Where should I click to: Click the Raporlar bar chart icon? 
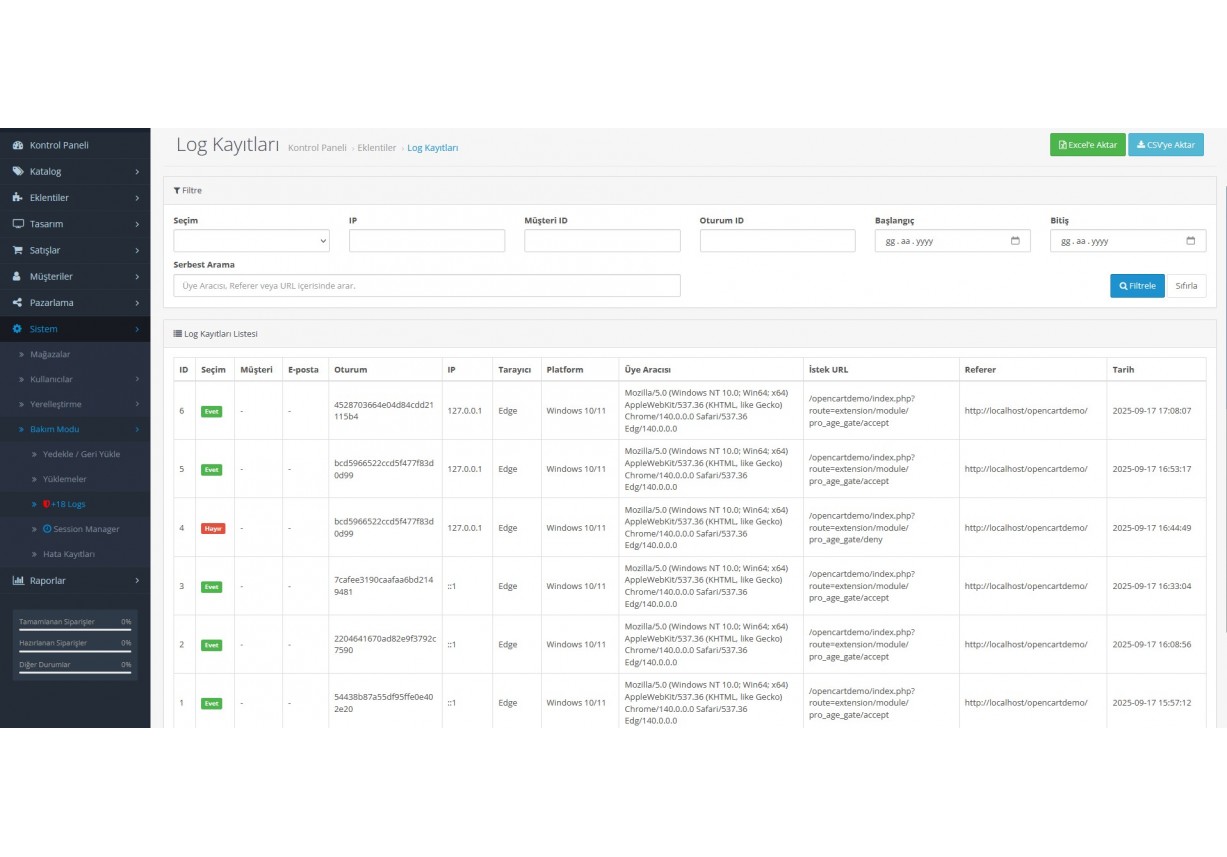point(18,581)
